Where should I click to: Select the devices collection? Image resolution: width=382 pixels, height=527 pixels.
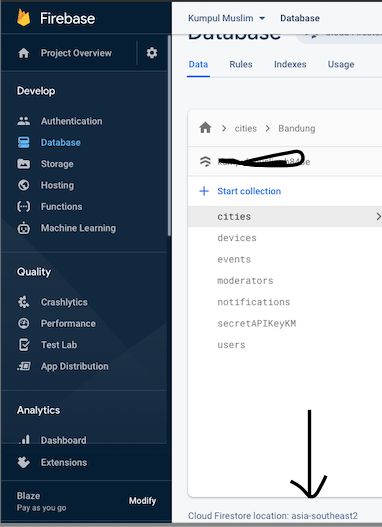(237, 238)
